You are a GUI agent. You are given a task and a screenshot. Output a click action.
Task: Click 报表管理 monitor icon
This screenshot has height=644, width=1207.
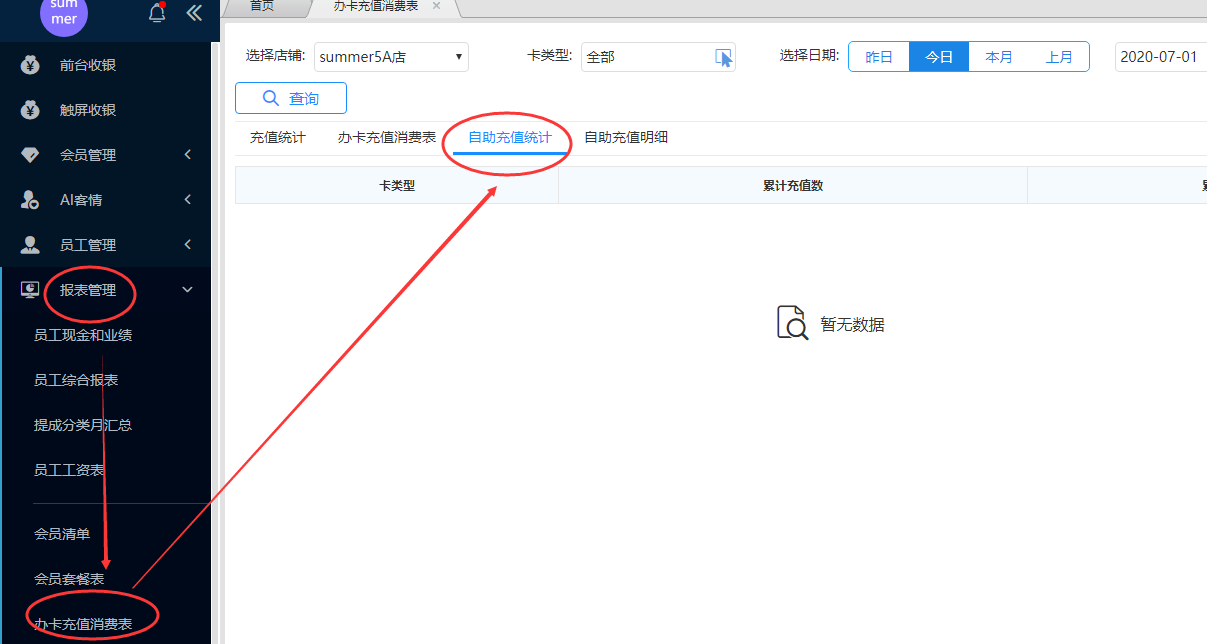30,290
